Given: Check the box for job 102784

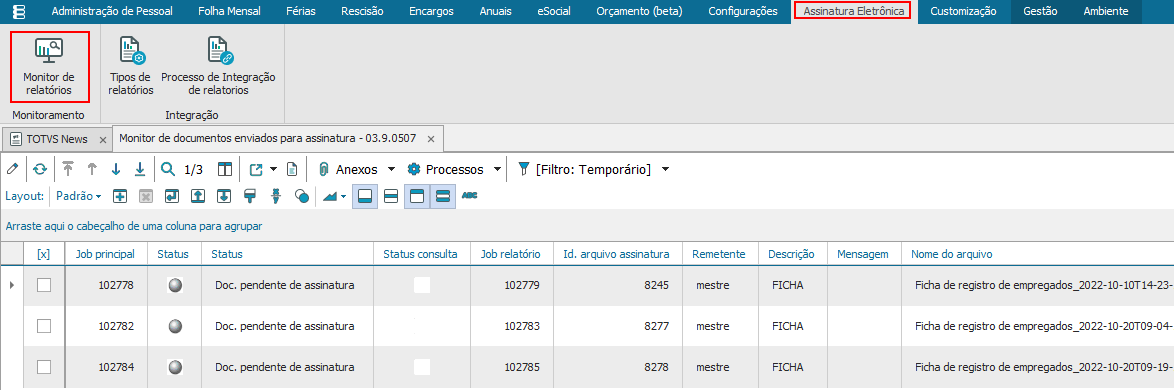Looking at the screenshot, I should [x=44, y=368].
